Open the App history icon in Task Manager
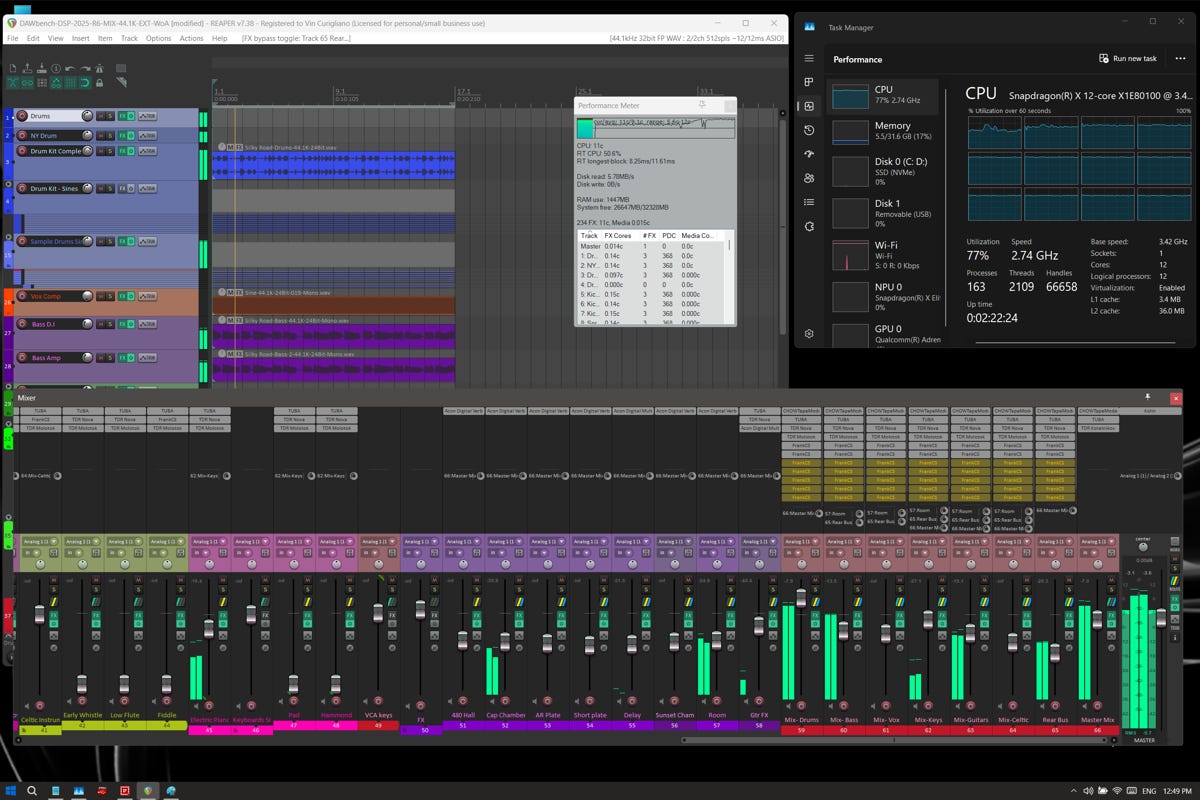Image resolution: width=1200 pixels, height=800 pixels. click(x=809, y=130)
